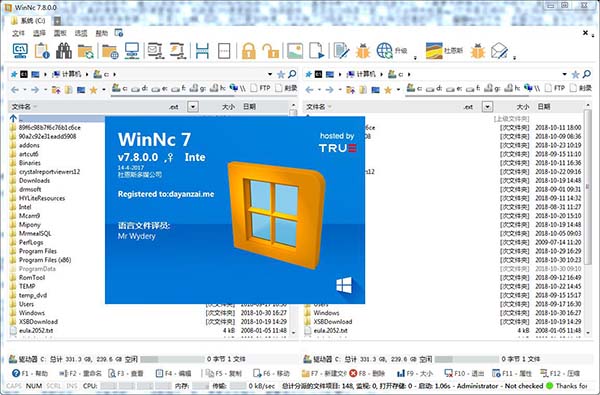Click the menu bar info window icon
Image resolution: width=600 pixels, height=395 pixels.
pyautogui.click(x=119, y=33)
